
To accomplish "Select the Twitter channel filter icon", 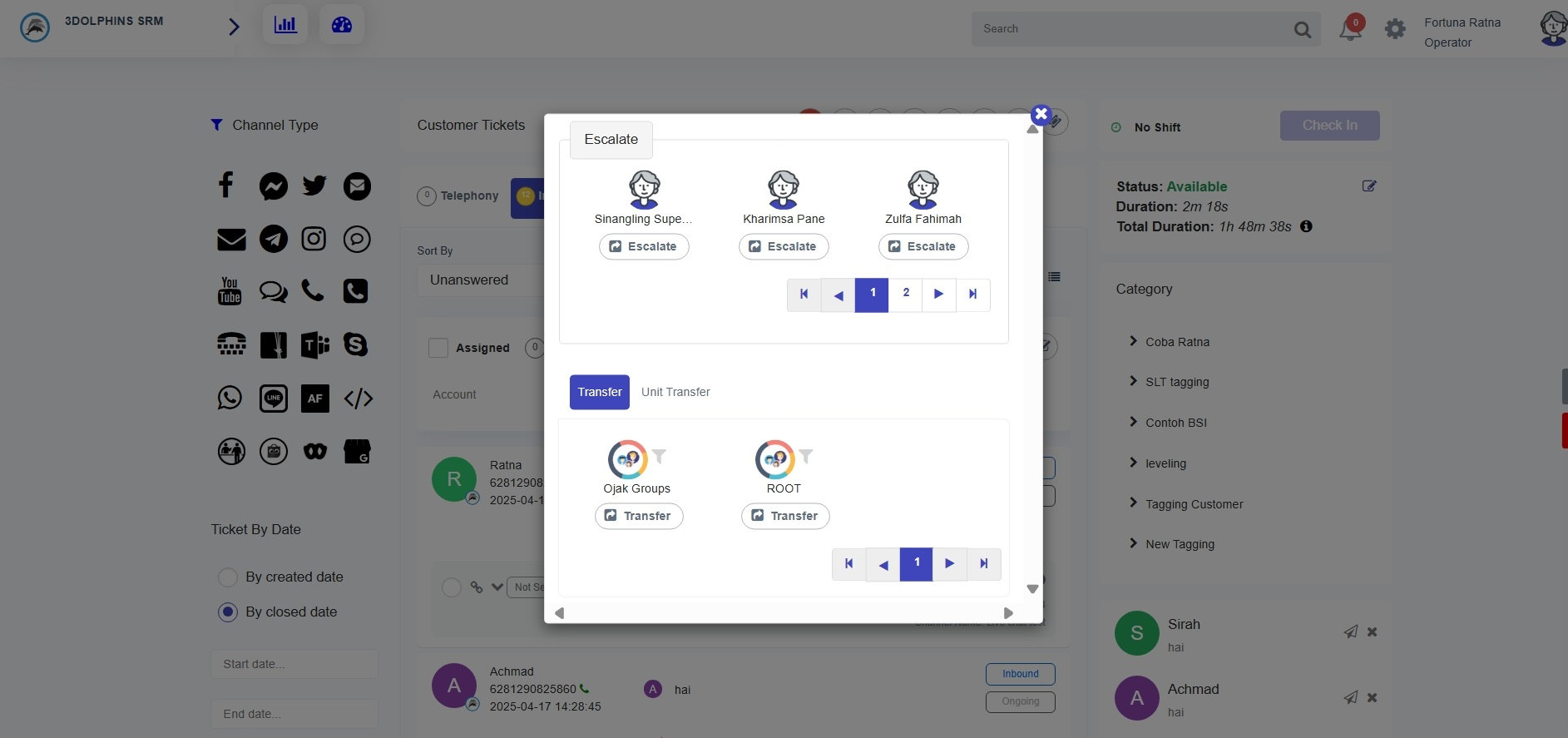I will 314,186.
